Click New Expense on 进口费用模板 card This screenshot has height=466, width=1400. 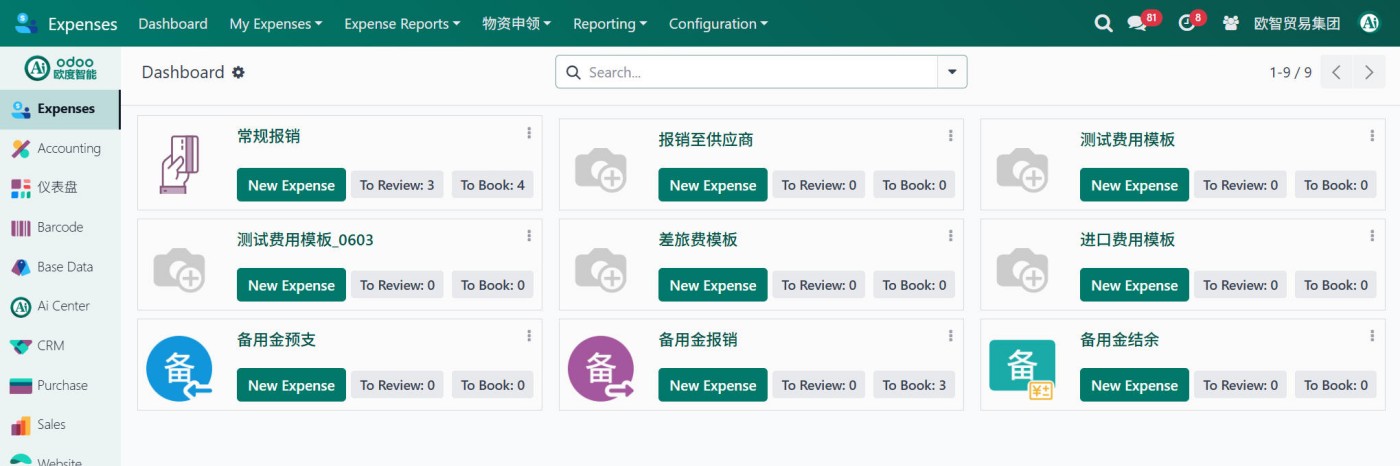tap(1134, 285)
